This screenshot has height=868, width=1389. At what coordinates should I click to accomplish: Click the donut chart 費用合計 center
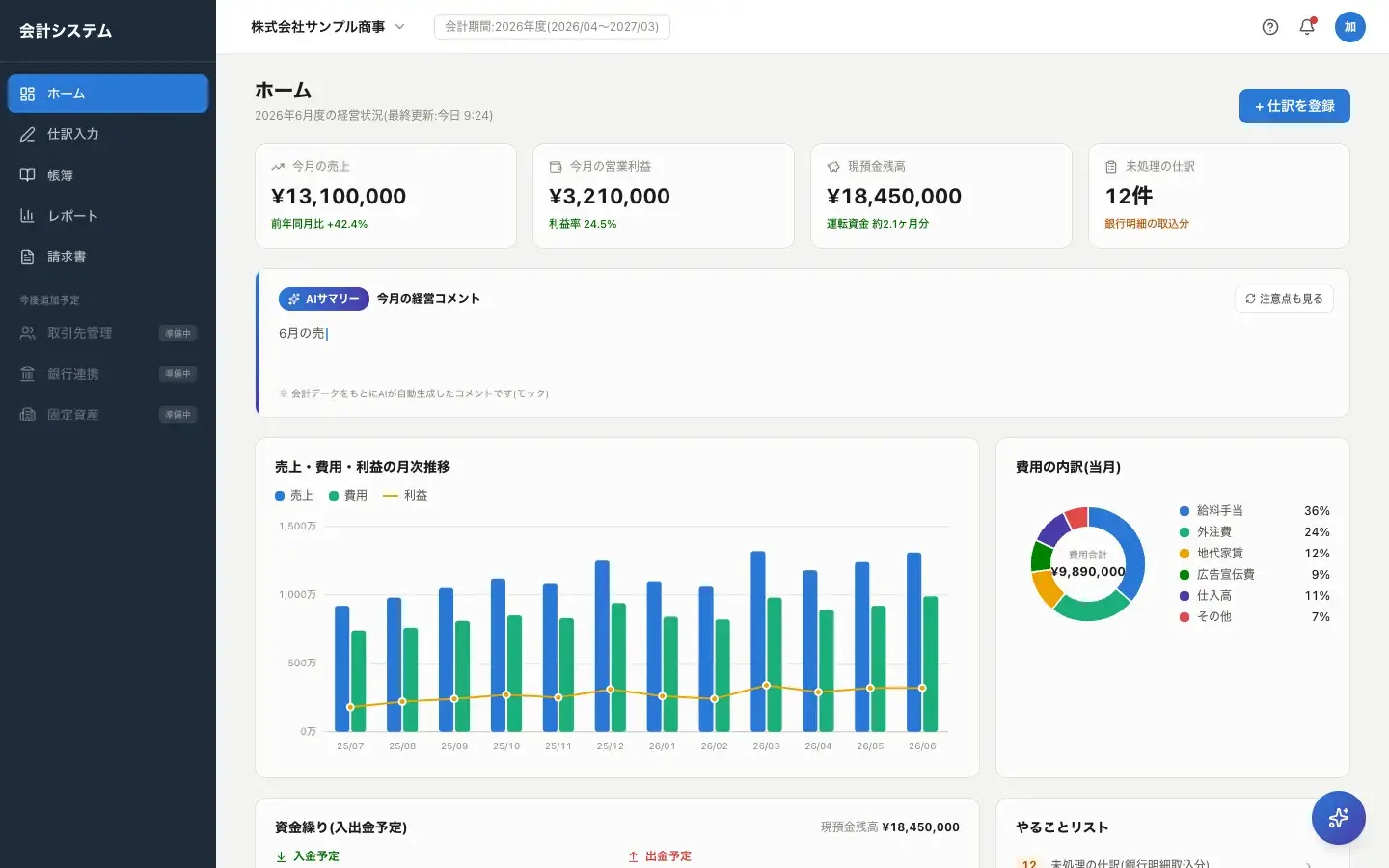[1088, 564]
